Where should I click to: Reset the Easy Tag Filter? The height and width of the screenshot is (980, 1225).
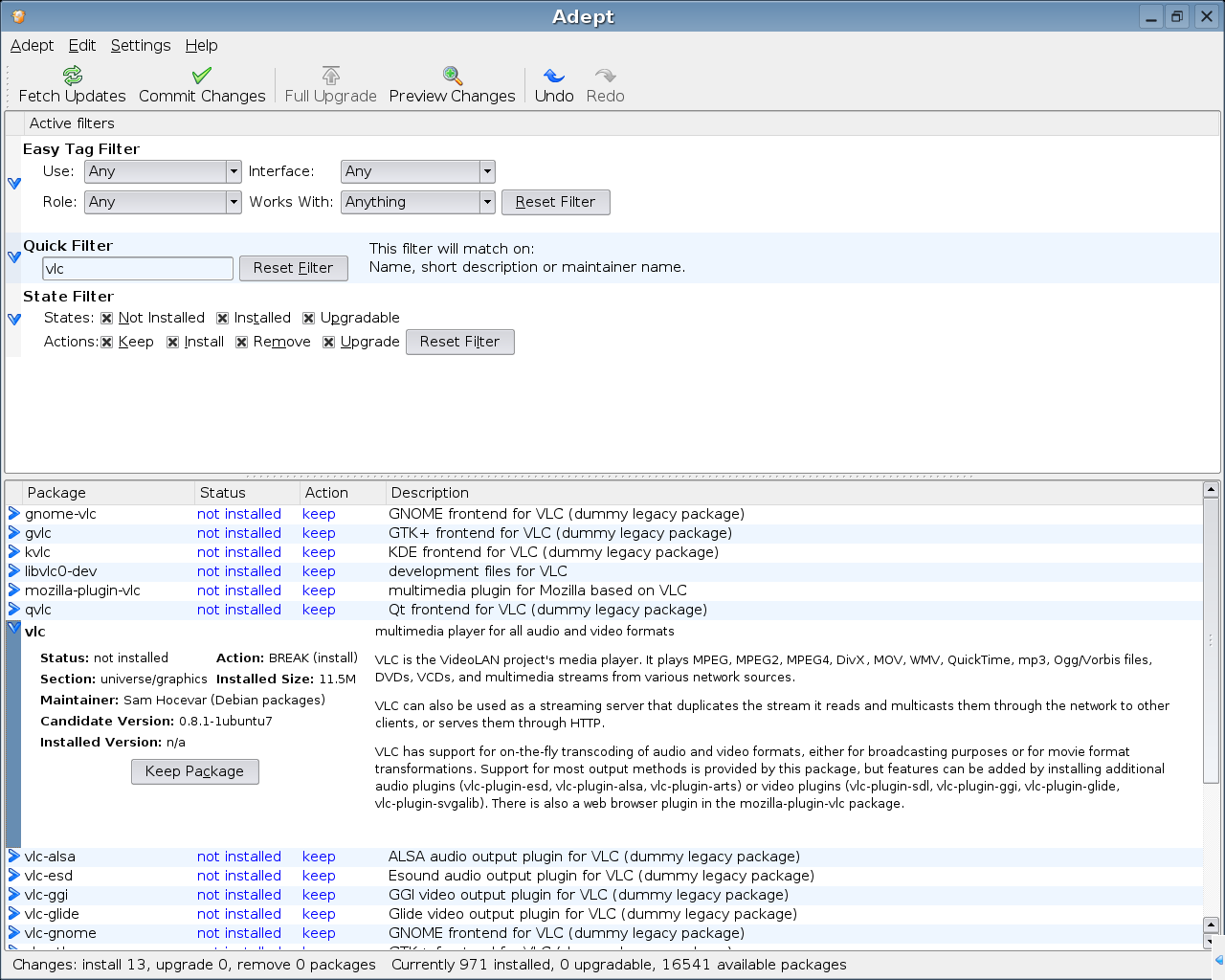555,202
